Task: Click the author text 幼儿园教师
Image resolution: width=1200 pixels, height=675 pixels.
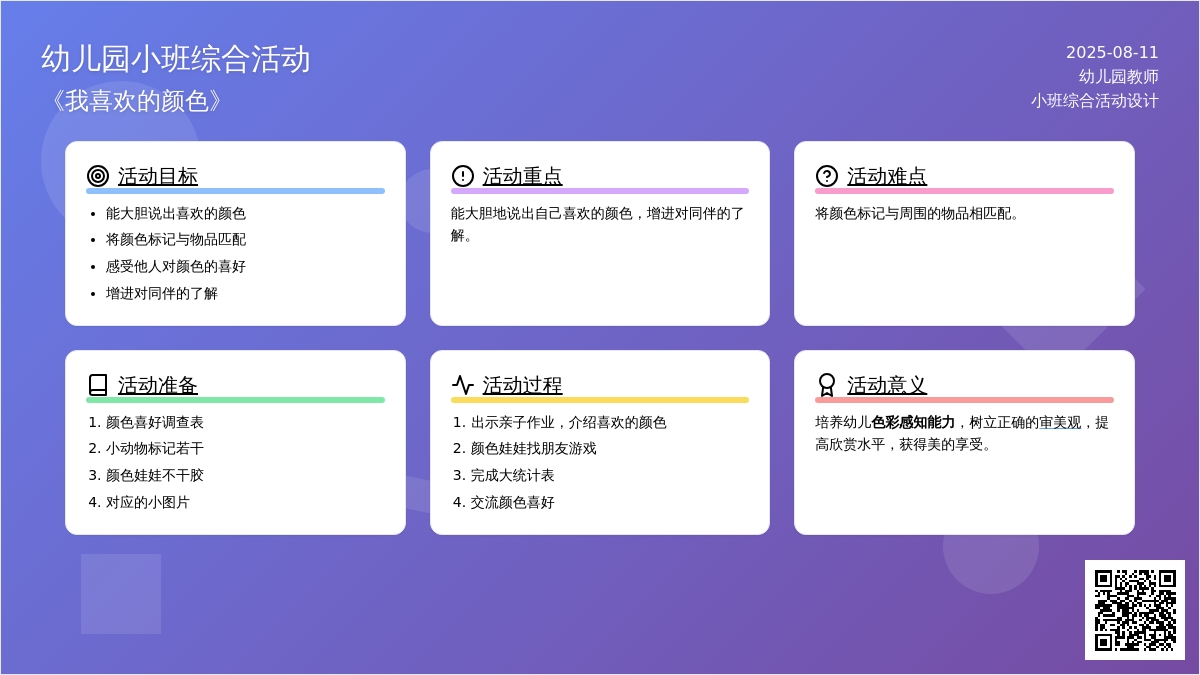Action: pos(1119,77)
